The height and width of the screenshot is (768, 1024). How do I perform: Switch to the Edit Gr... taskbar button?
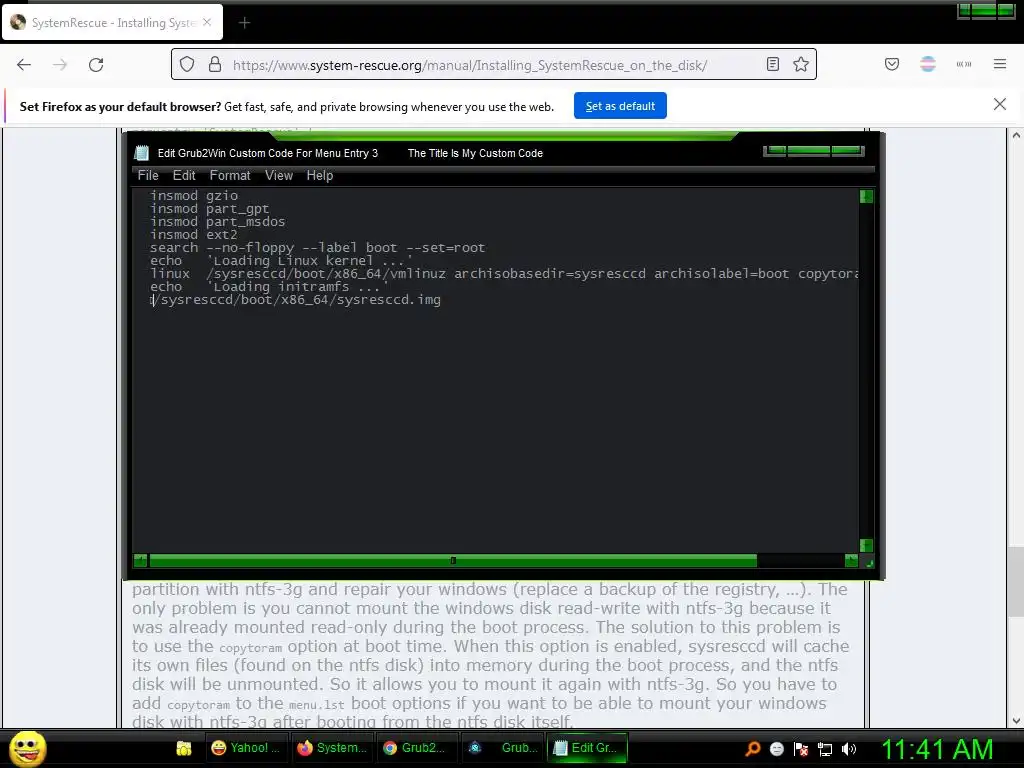[587, 748]
